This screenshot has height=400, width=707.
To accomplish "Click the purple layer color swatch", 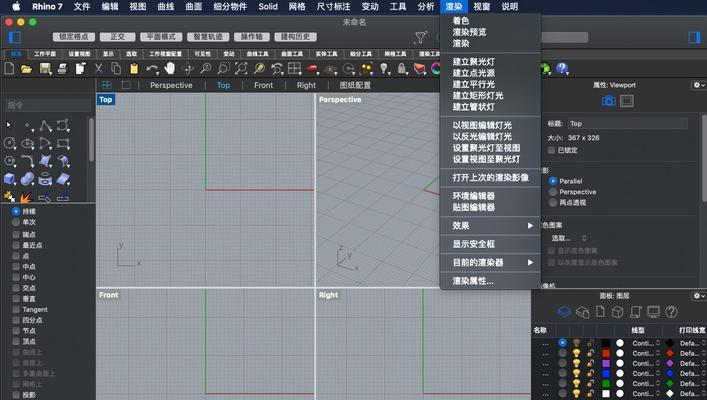I will pyautogui.click(x=606, y=363).
